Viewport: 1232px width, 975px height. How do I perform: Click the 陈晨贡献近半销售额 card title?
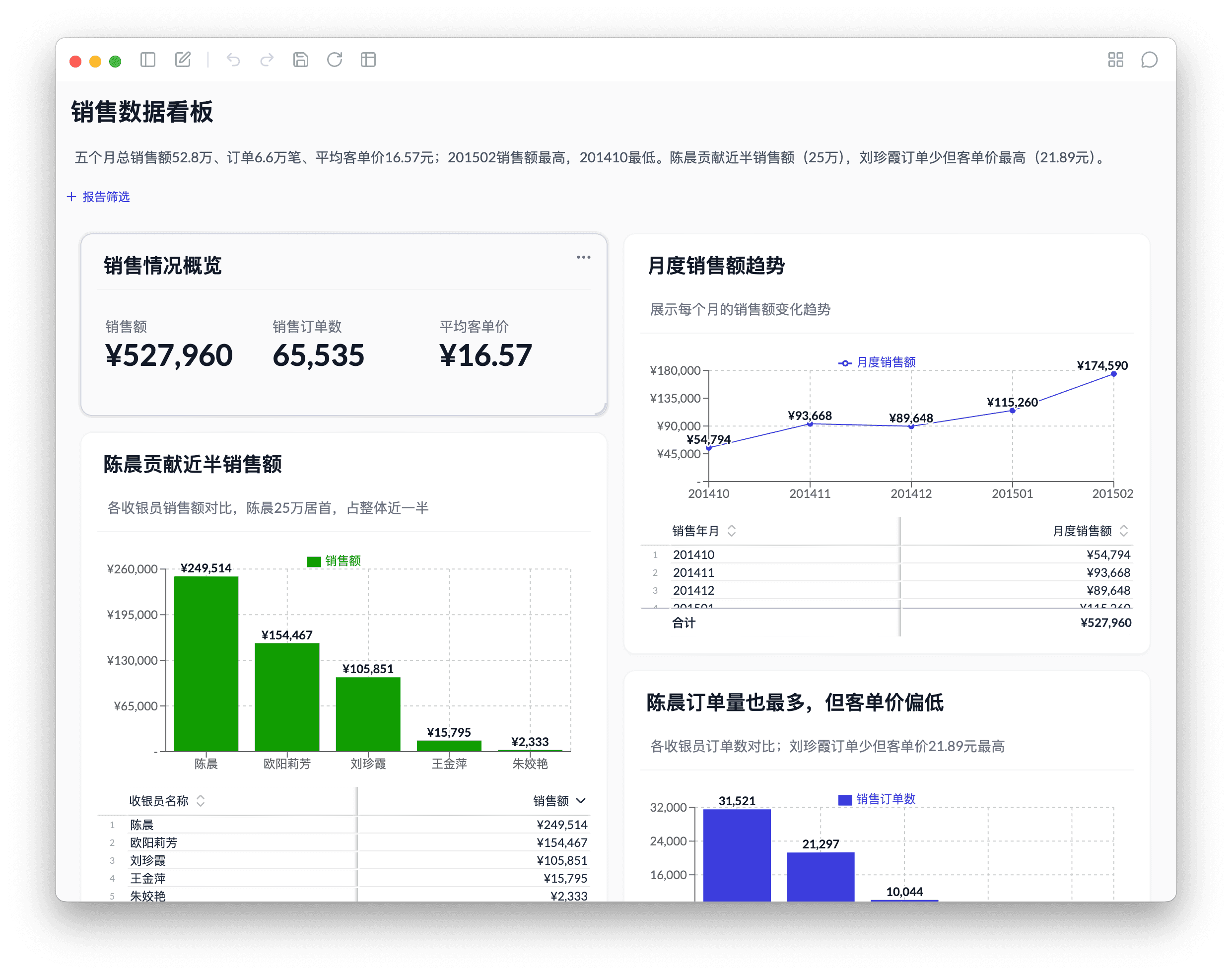192,465
